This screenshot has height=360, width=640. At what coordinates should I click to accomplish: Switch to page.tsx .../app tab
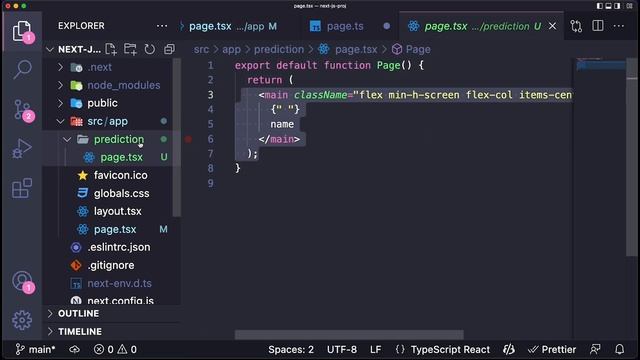[x=233, y=27]
